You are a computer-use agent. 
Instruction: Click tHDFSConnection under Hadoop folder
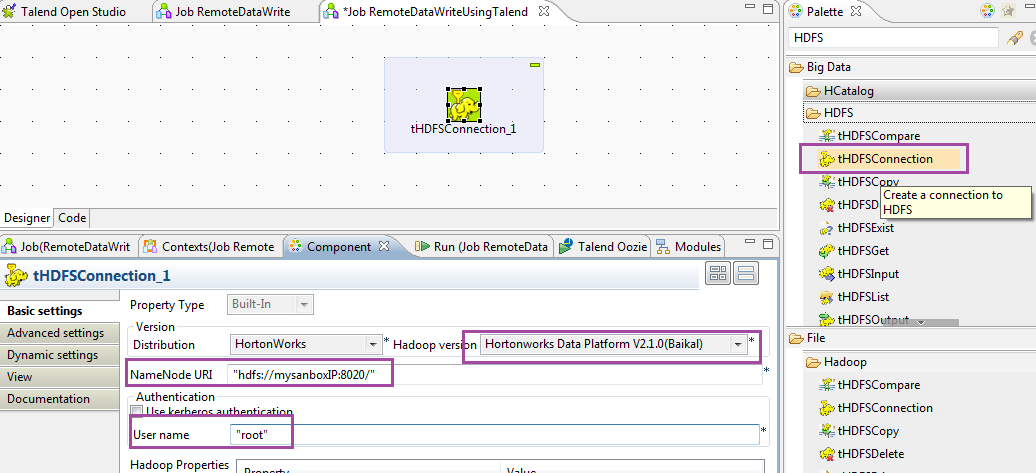tap(875, 408)
